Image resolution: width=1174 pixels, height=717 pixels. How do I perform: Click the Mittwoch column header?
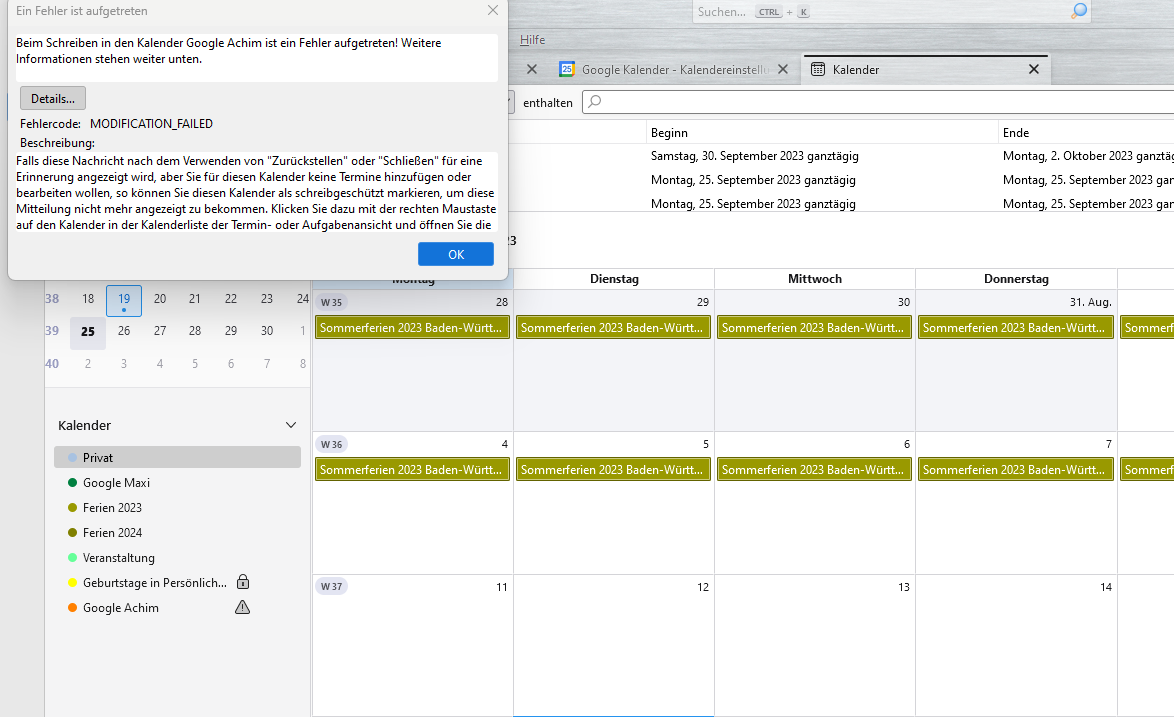click(815, 278)
